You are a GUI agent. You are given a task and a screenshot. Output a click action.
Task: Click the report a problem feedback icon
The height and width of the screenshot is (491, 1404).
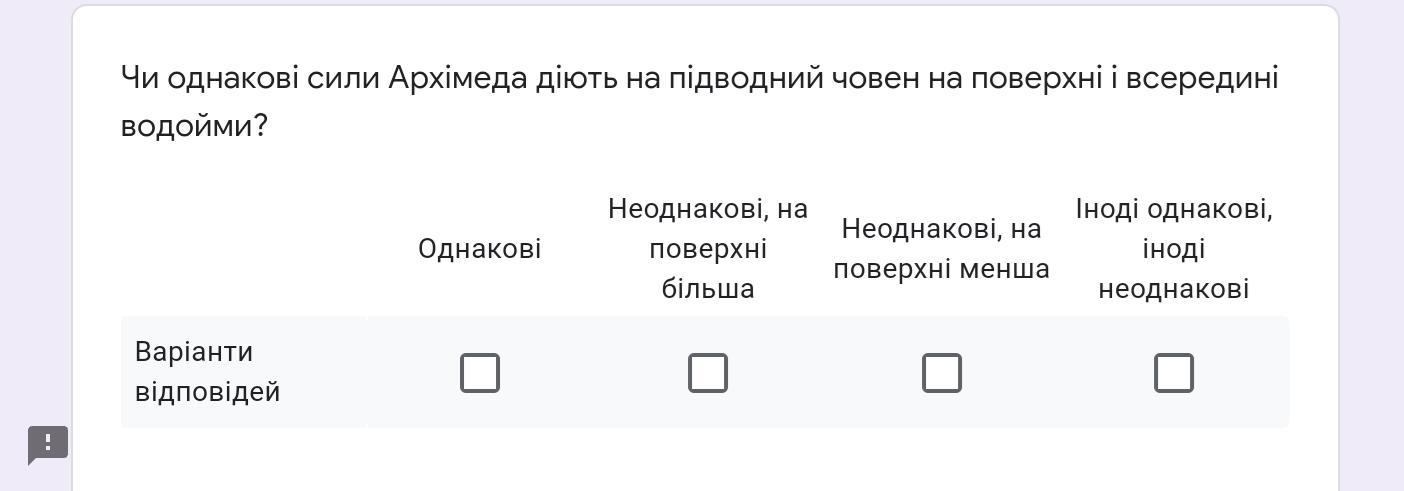point(47,445)
